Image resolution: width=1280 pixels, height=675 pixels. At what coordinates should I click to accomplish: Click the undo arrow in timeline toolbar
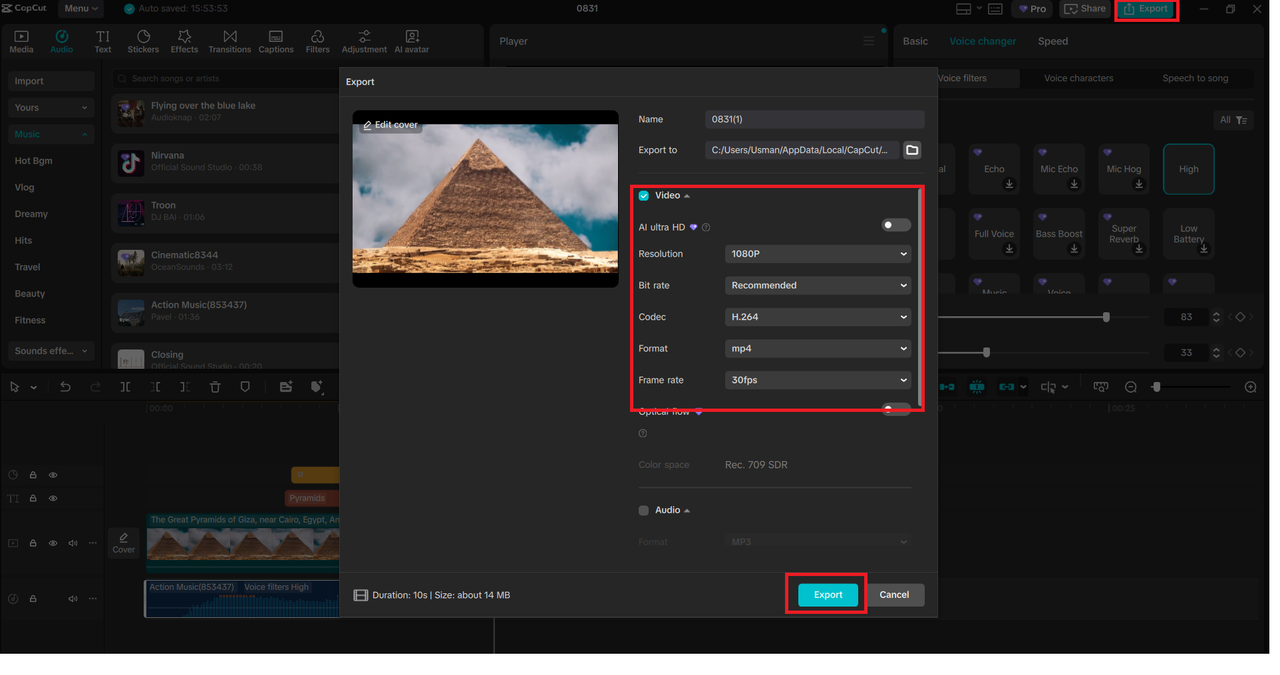pyautogui.click(x=65, y=387)
